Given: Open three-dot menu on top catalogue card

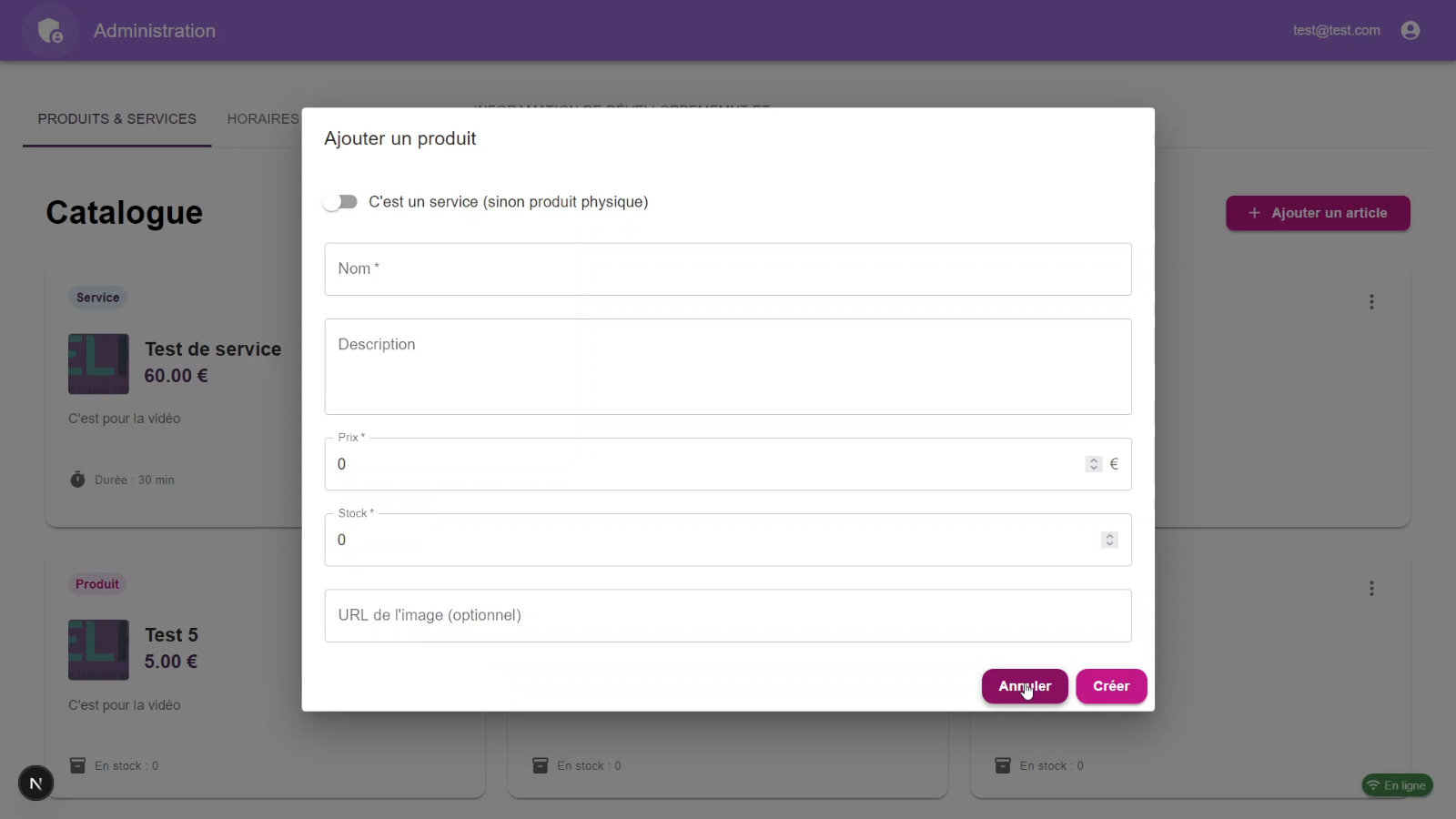Looking at the screenshot, I should point(1371,302).
